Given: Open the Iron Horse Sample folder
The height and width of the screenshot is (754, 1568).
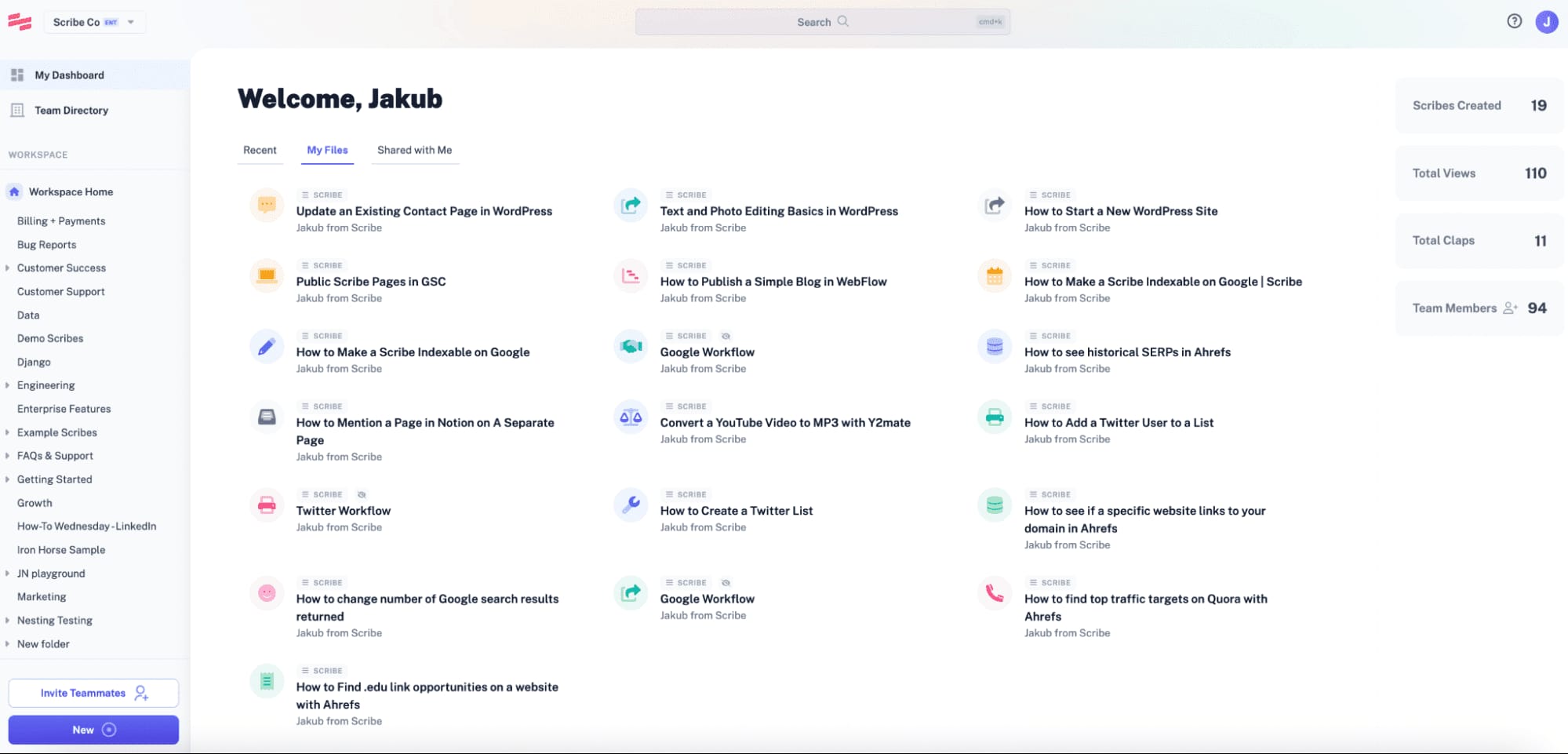Looking at the screenshot, I should (61, 550).
